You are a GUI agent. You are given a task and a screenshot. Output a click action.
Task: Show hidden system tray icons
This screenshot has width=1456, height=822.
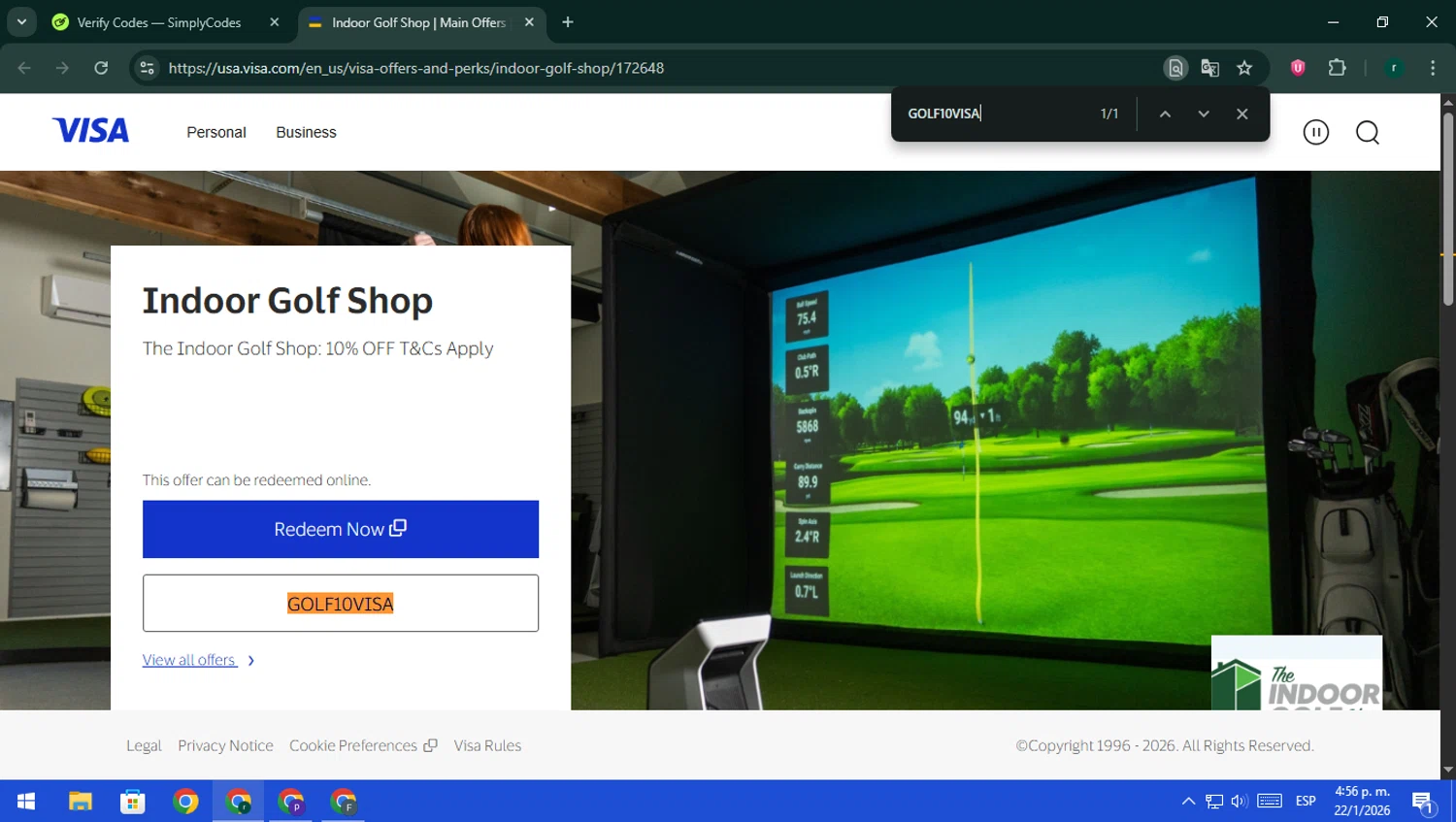tap(1188, 801)
